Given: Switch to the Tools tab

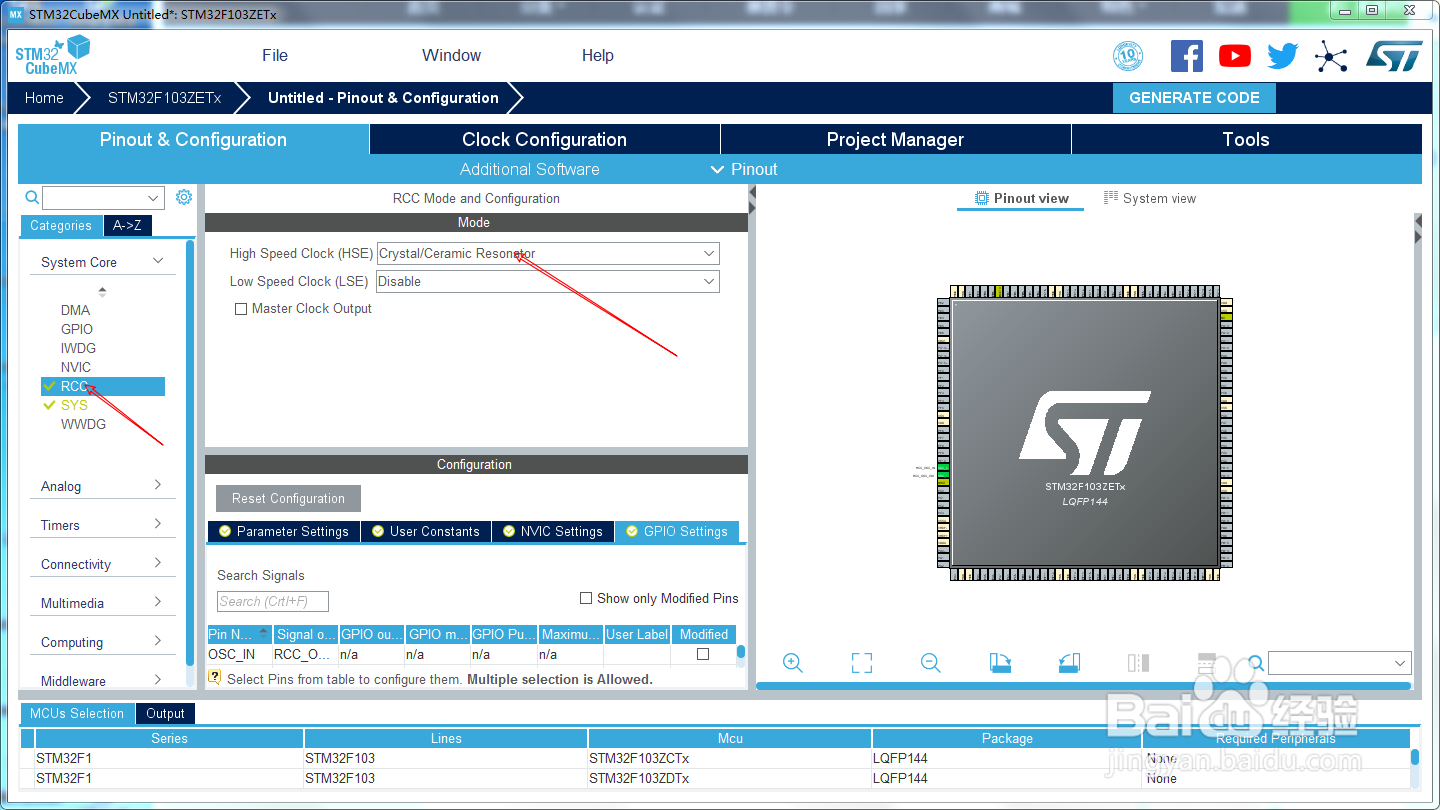Looking at the screenshot, I should [1246, 139].
